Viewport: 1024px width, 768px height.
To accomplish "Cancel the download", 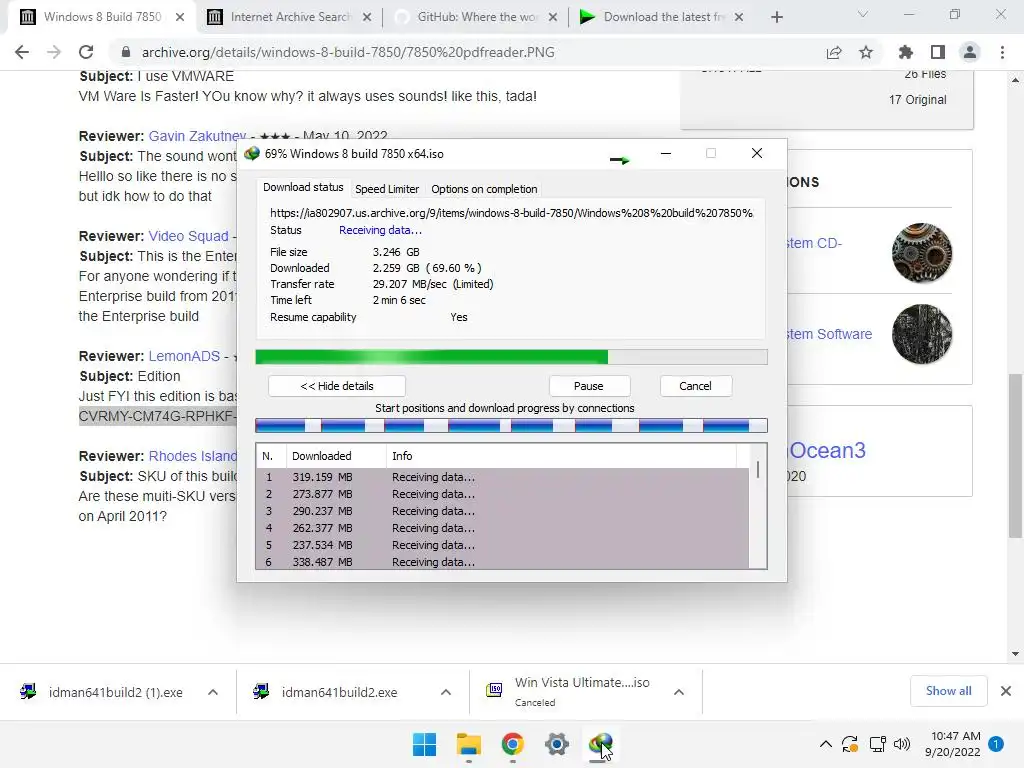I will [696, 386].
